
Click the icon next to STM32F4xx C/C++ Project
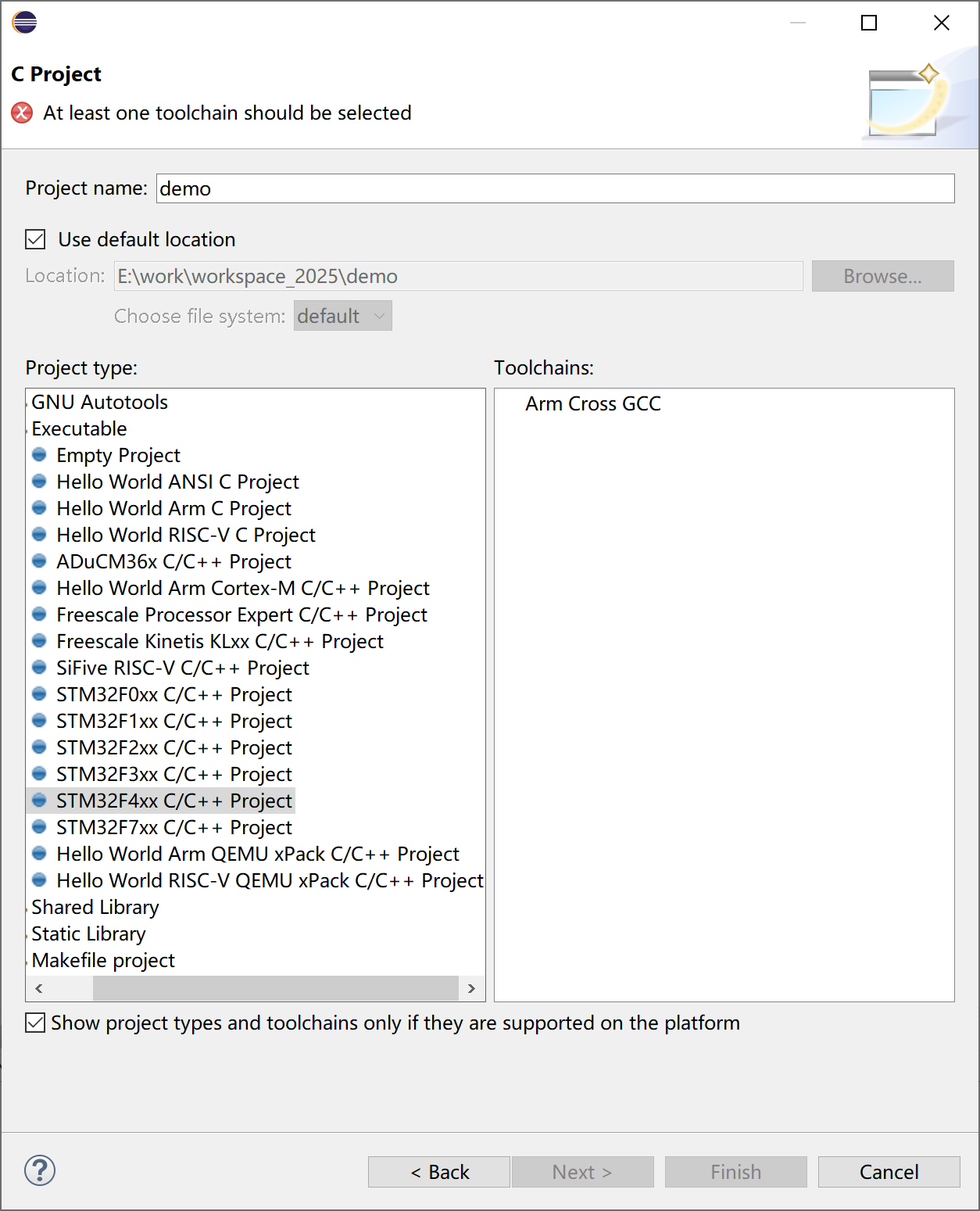39,801
